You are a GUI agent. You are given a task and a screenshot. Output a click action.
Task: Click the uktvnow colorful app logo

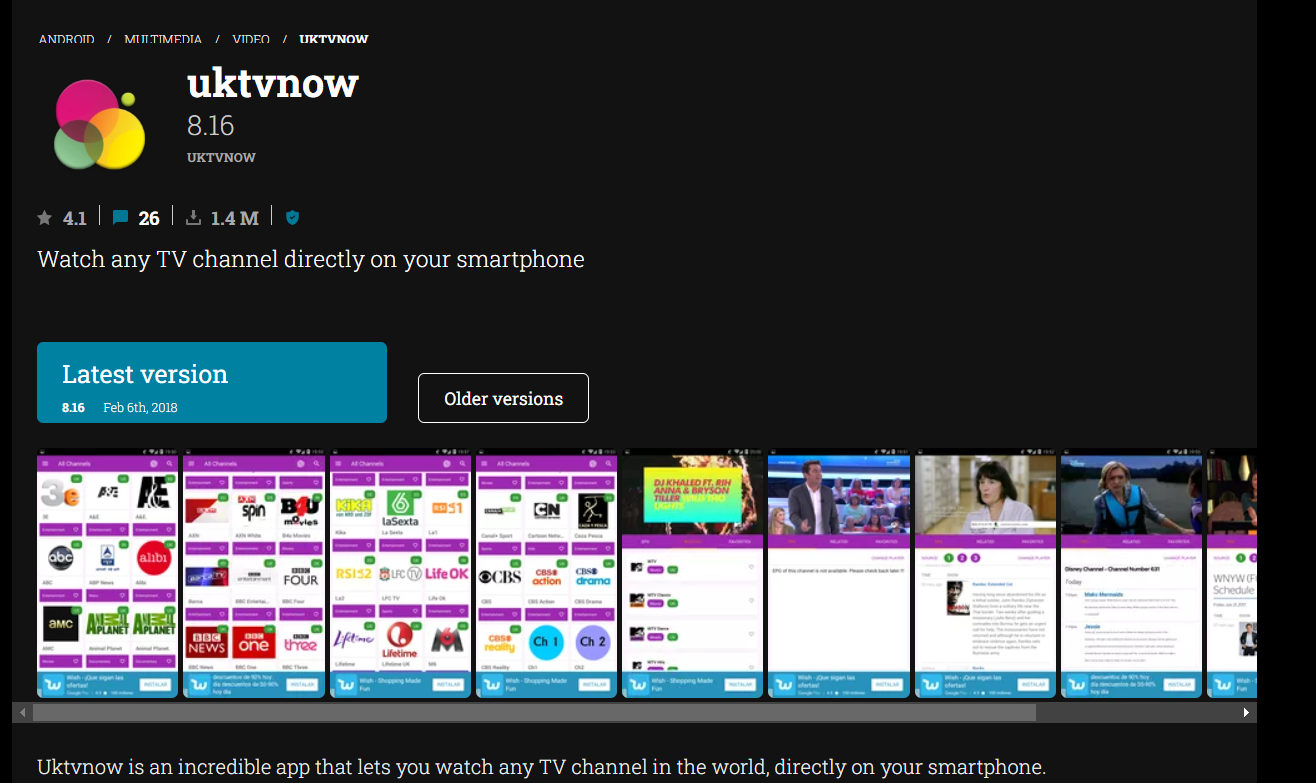click(99, 125)
